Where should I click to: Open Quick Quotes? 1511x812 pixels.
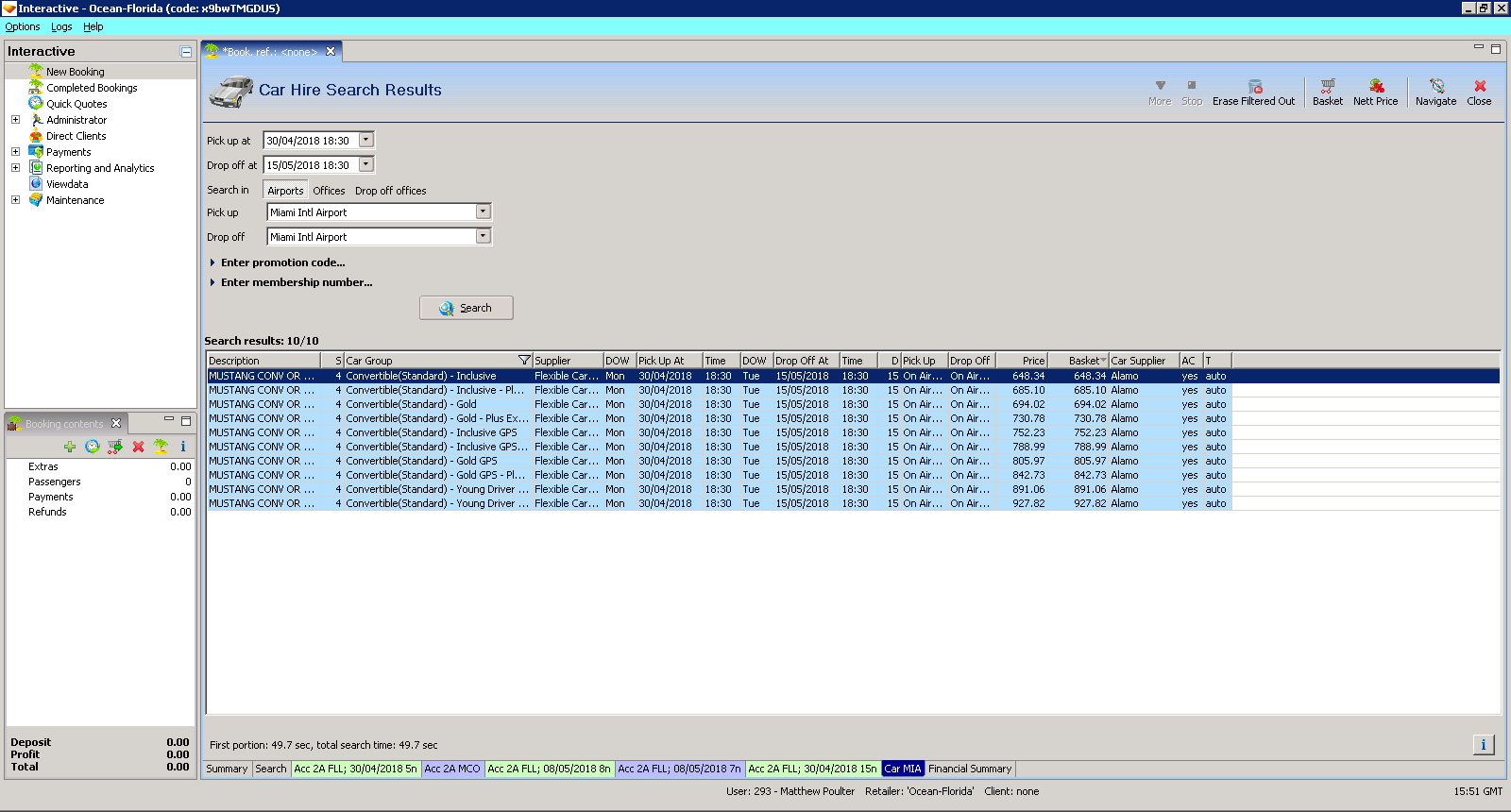click(x=76, y=104)
